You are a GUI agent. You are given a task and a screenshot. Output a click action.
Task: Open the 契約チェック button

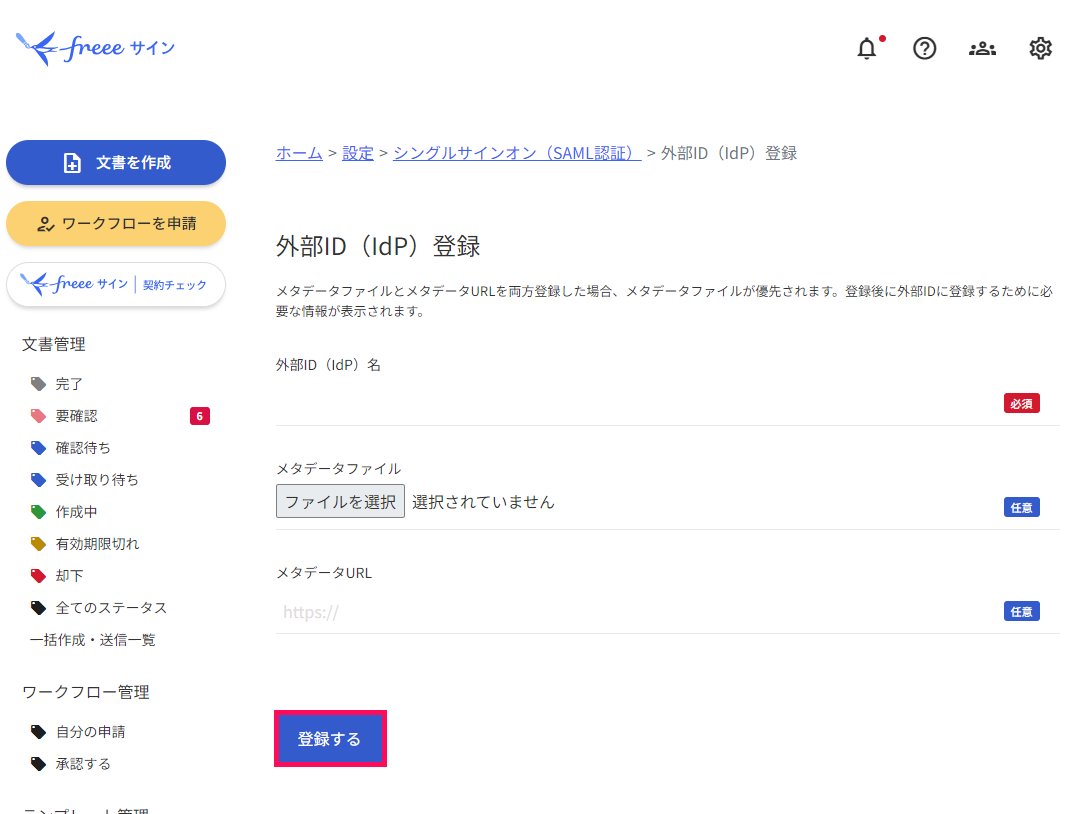coord(116,285)
